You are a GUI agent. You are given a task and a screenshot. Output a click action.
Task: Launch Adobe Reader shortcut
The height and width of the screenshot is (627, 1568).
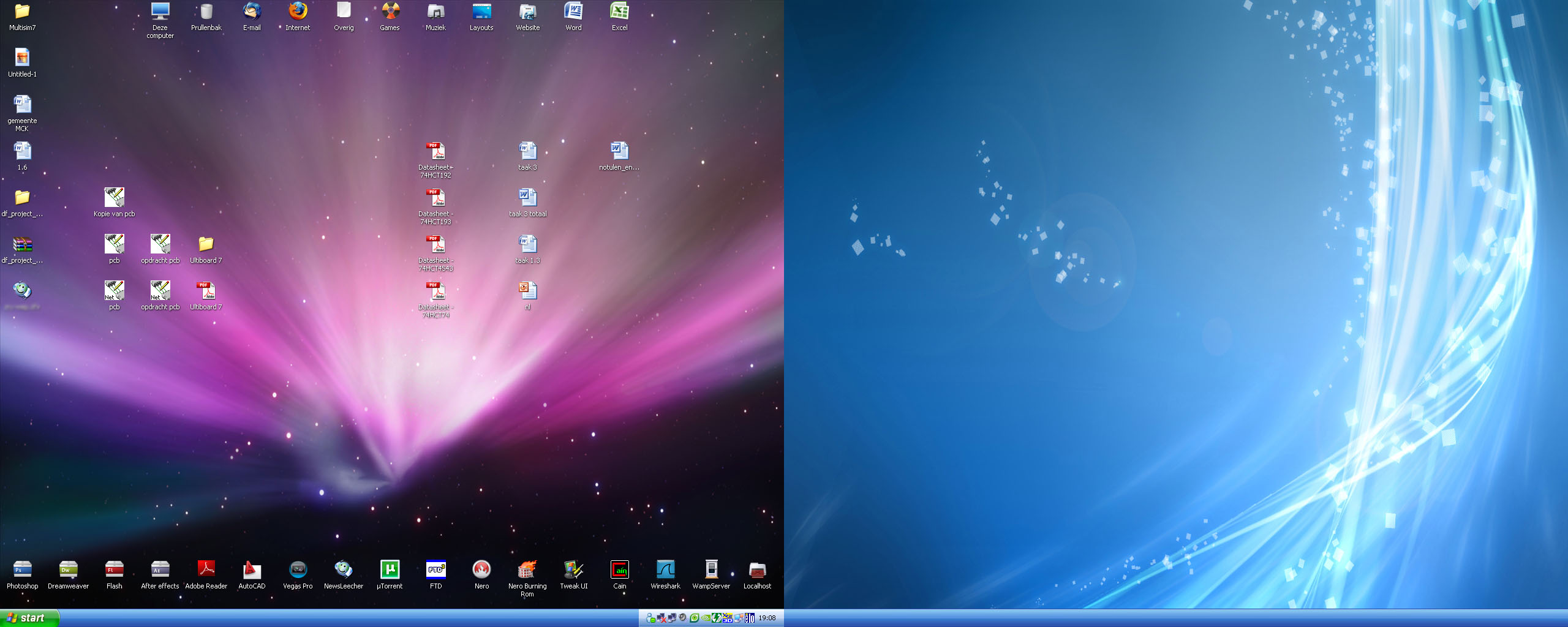click(206, 575)
